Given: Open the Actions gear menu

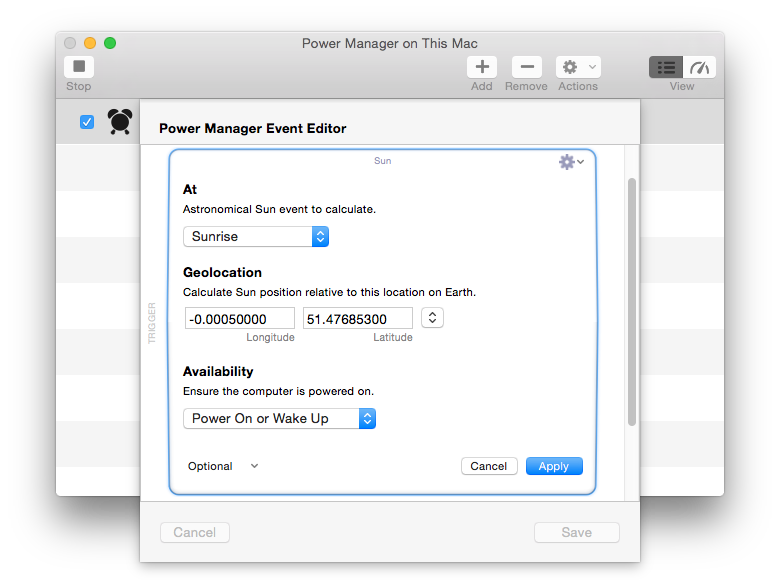Looking at the screenshot, I should coord(578,67).
